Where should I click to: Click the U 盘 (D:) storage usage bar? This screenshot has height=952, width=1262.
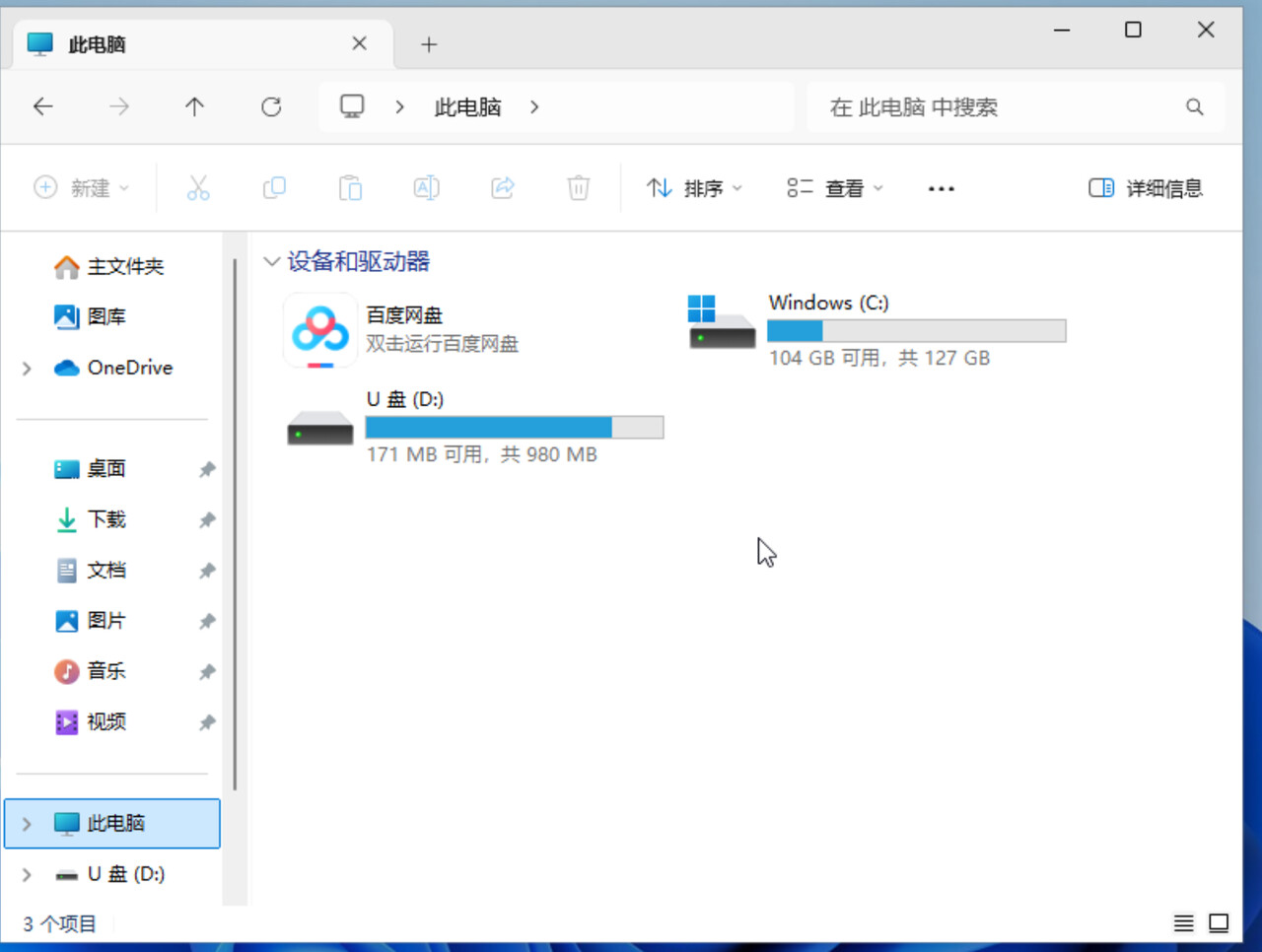tap(515, 428)
